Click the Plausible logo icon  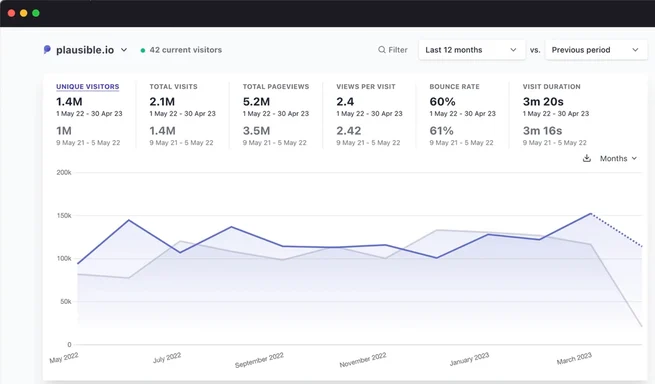click(x=47, y=50)
